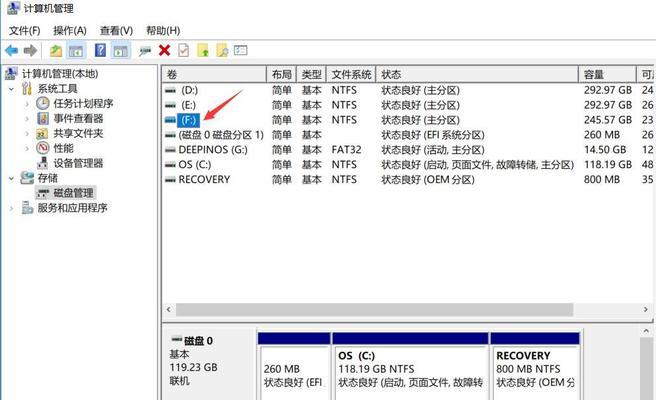Expand the 性能 node
656x400 pixels.
27,149
